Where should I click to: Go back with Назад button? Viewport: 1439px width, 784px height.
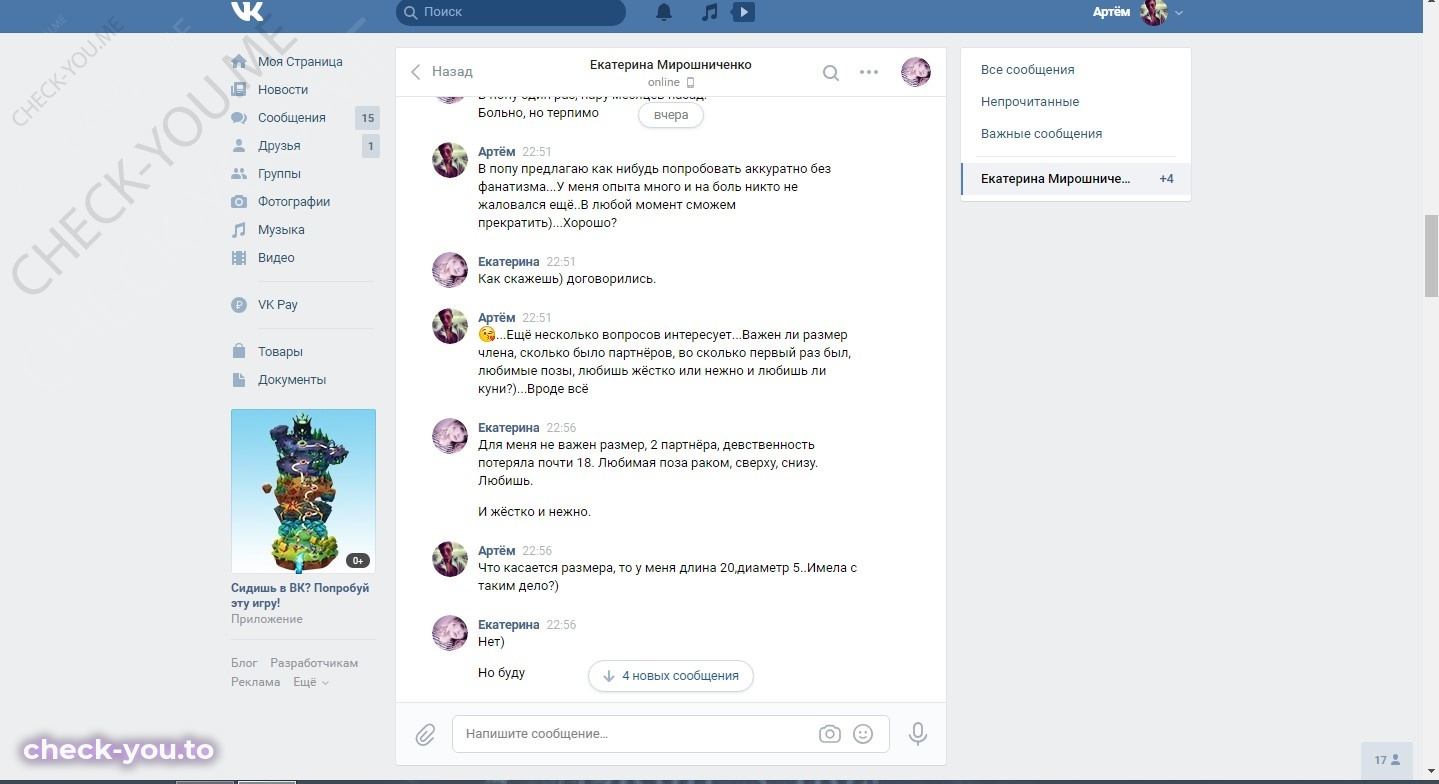pos(441,72)
